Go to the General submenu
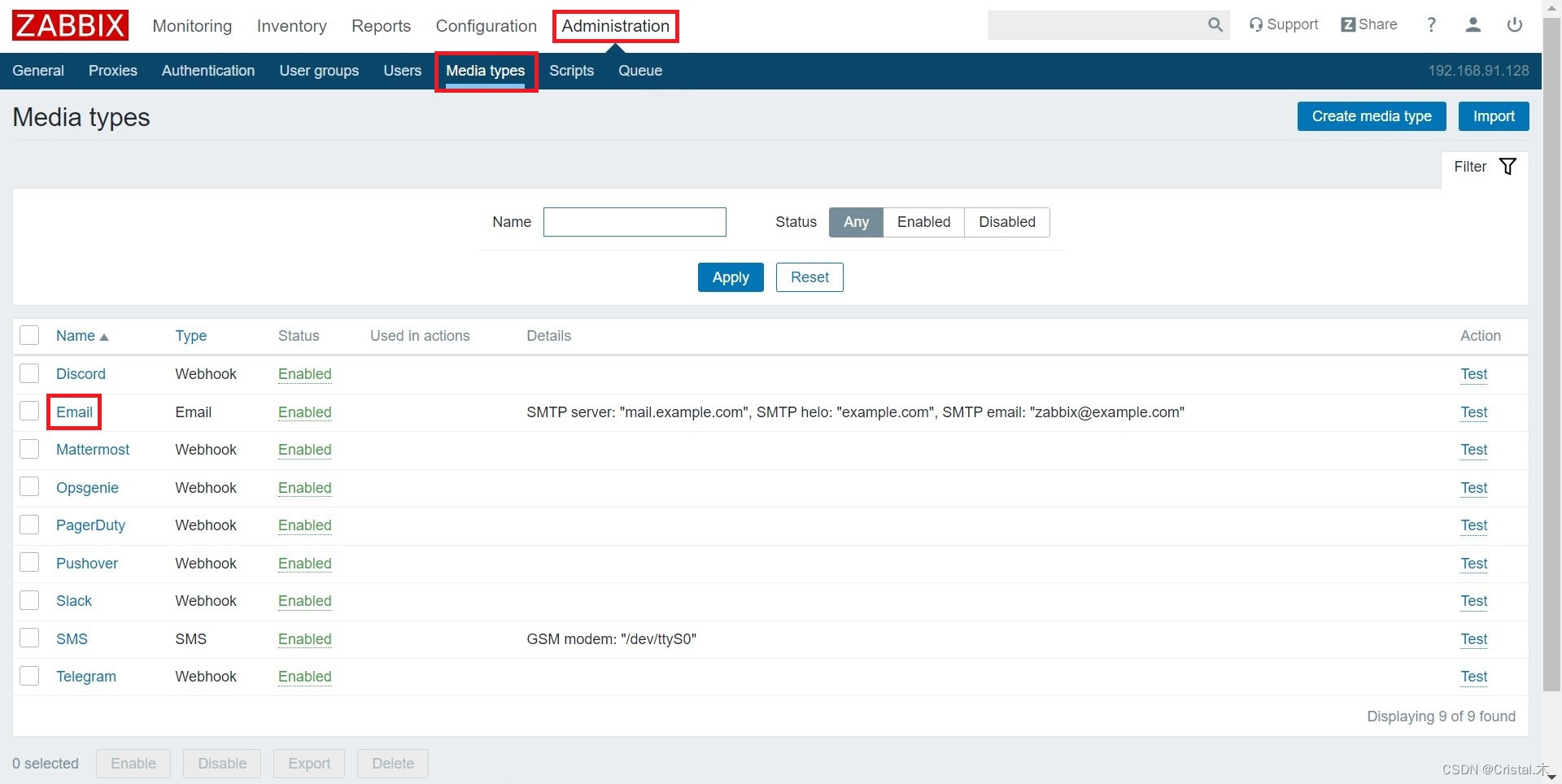The width and height of the screenshot is (1562, 784). pos(38,71)
